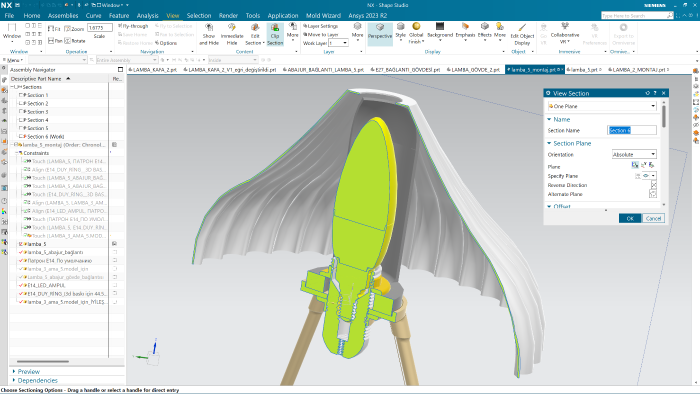
Task: Open Layer Settings
Action: [321, 26]
